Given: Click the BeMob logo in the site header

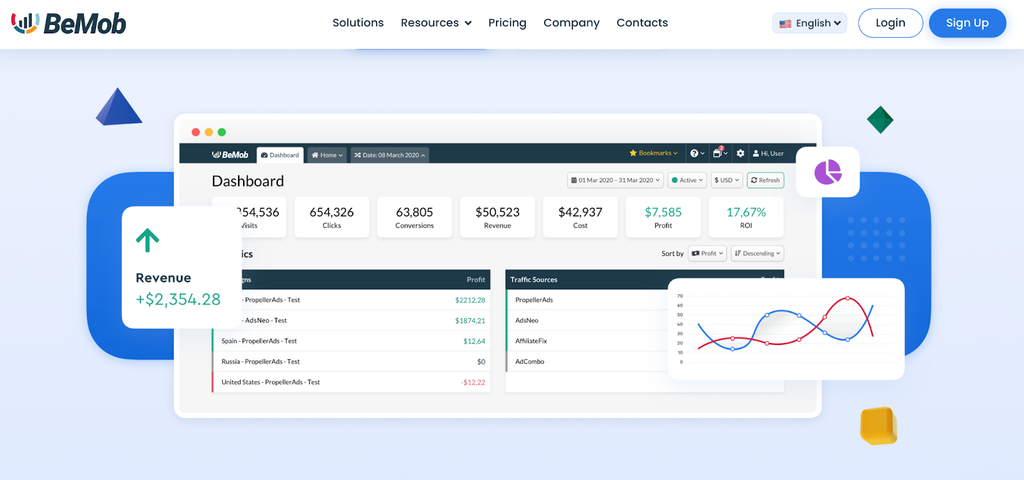Looking at the screenshot, I should tap(69, 23).
